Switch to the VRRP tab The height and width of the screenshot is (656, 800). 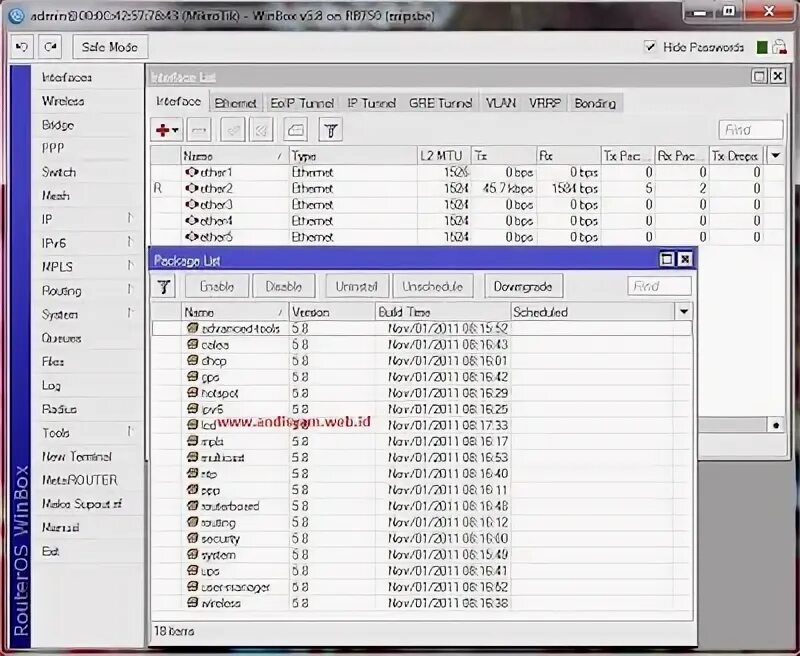545,103
